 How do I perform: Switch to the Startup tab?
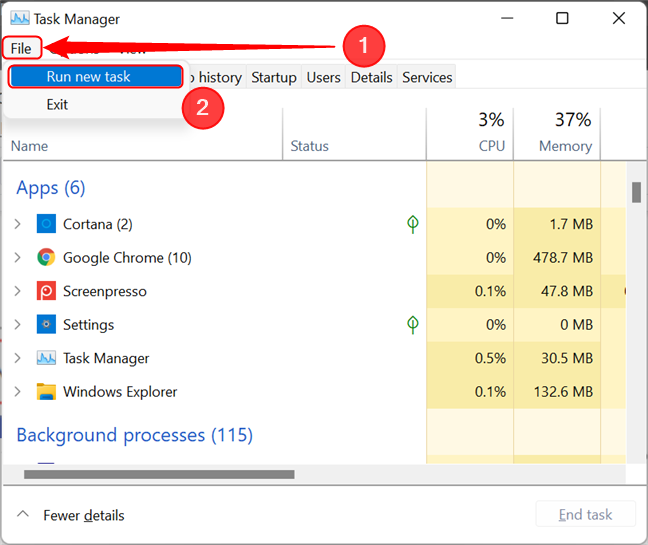coord(274,77)
